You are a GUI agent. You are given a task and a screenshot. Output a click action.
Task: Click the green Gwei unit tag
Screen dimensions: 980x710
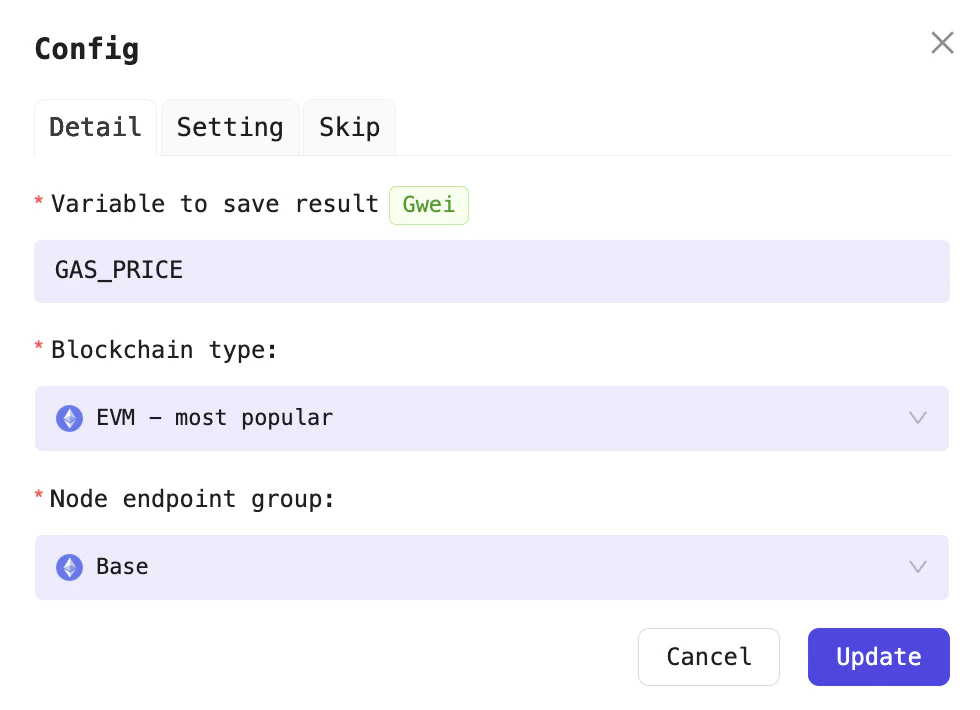[x=428, y=205]
